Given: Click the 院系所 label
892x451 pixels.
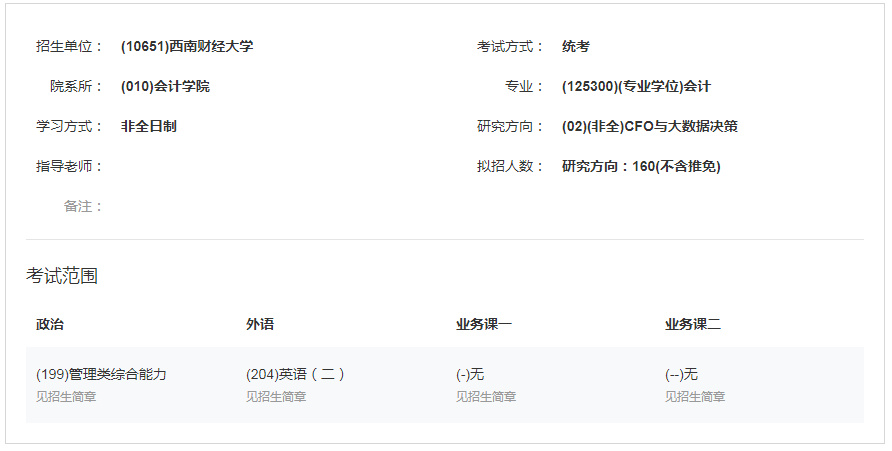Looking at the screenshot, I should click(76, 86).
